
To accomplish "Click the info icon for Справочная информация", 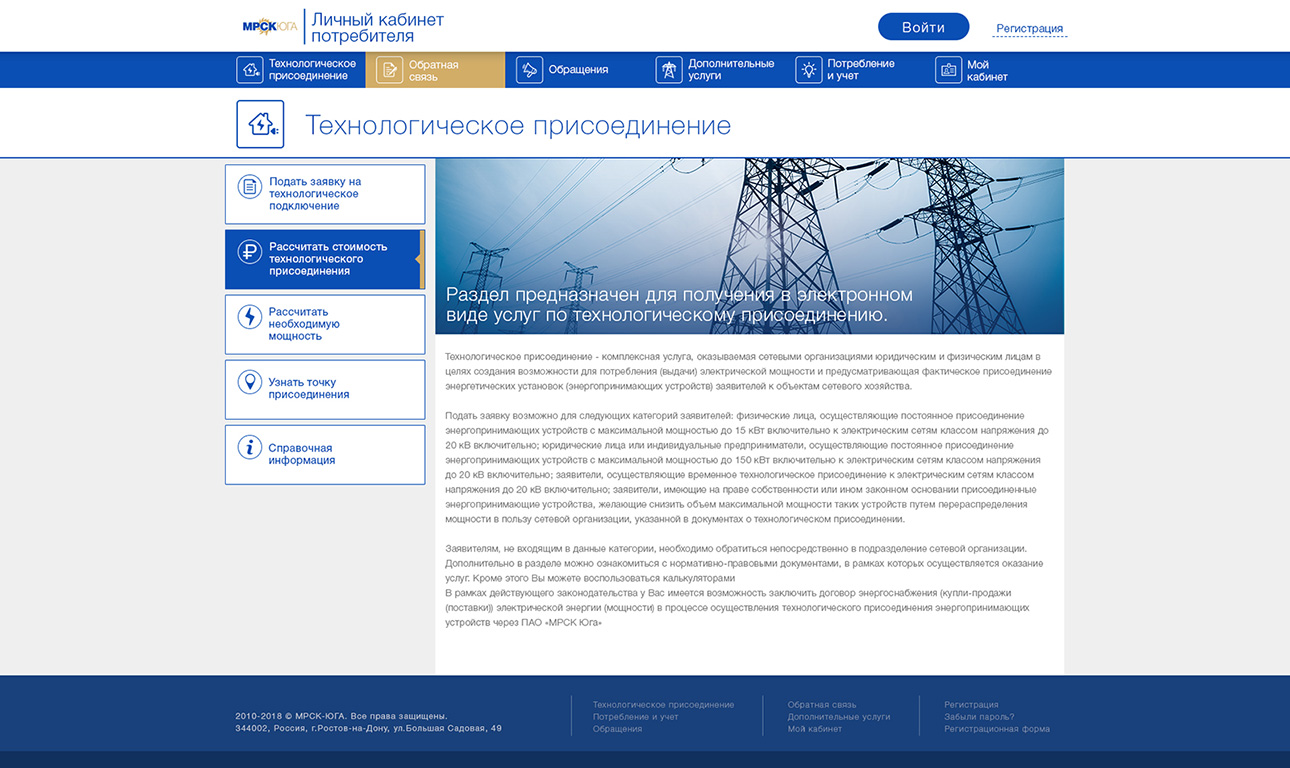I will [x=249, y=447].
